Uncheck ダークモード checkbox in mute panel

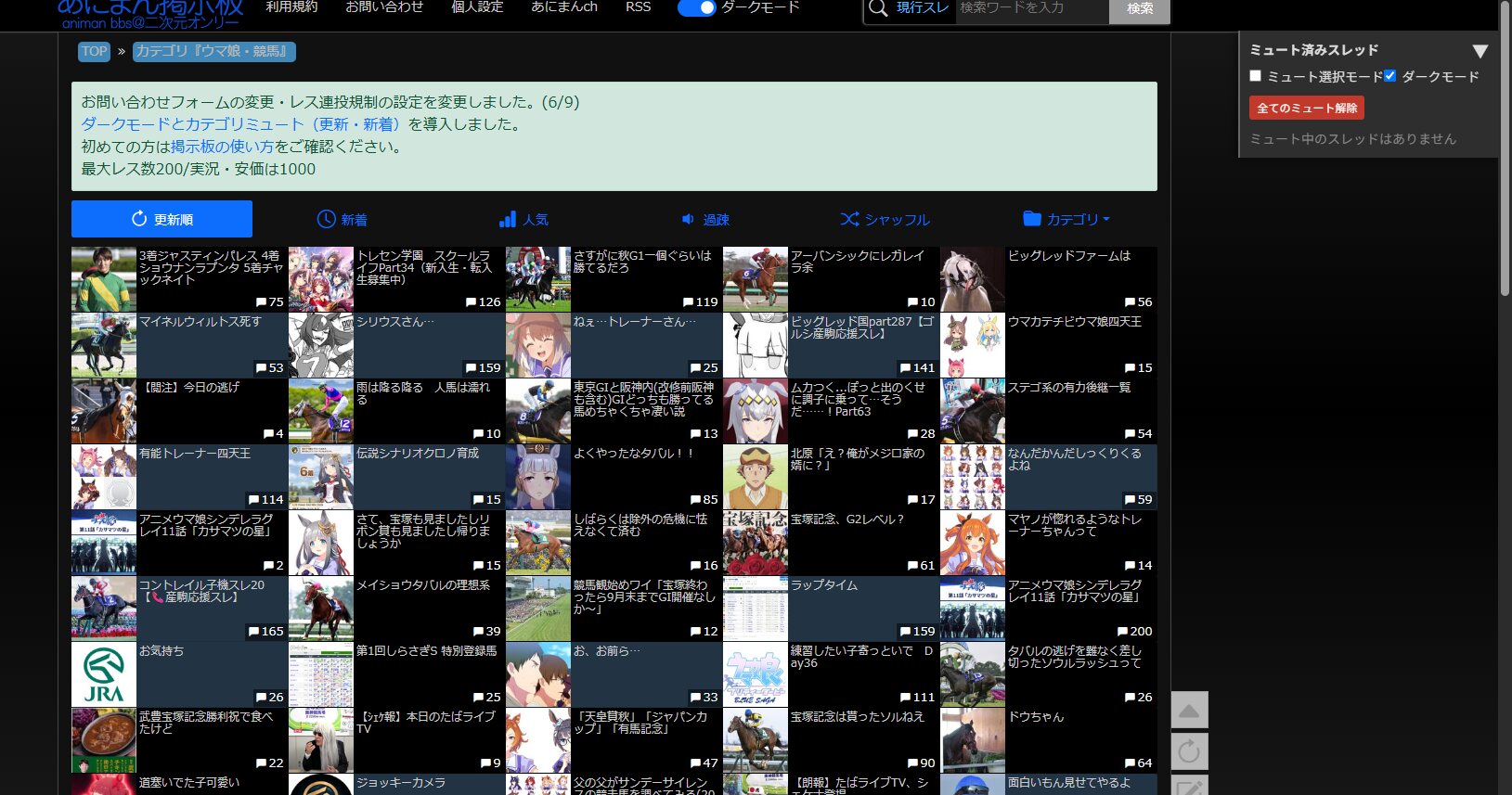(1390, 76)
